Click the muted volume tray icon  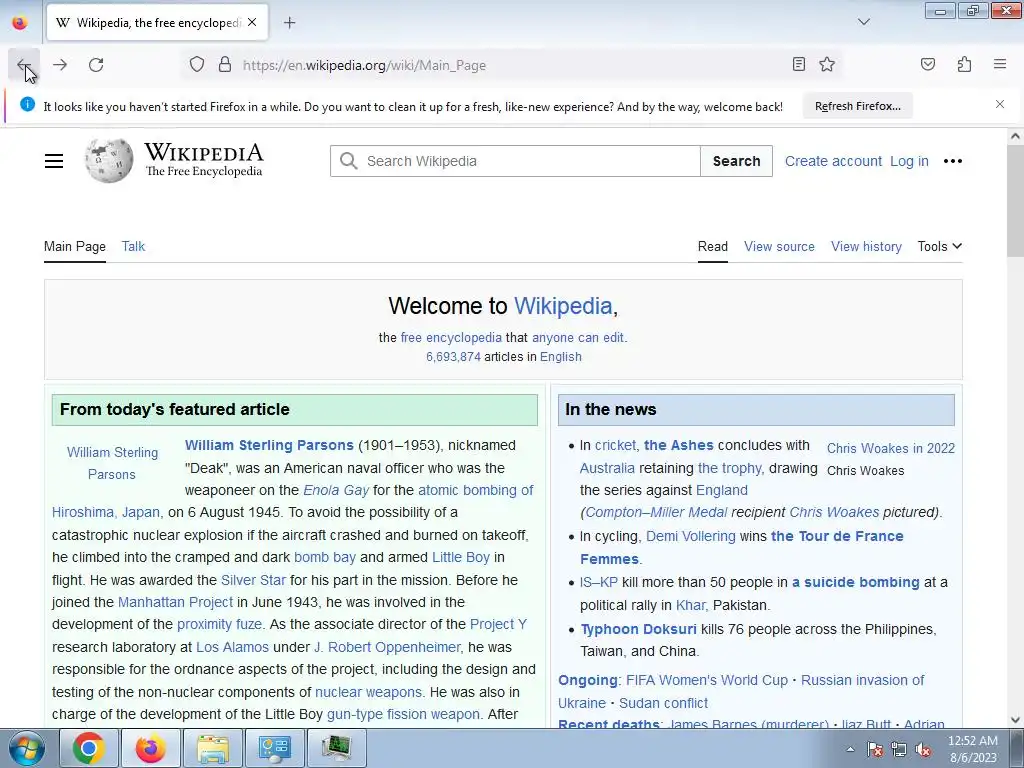[923, 749]
